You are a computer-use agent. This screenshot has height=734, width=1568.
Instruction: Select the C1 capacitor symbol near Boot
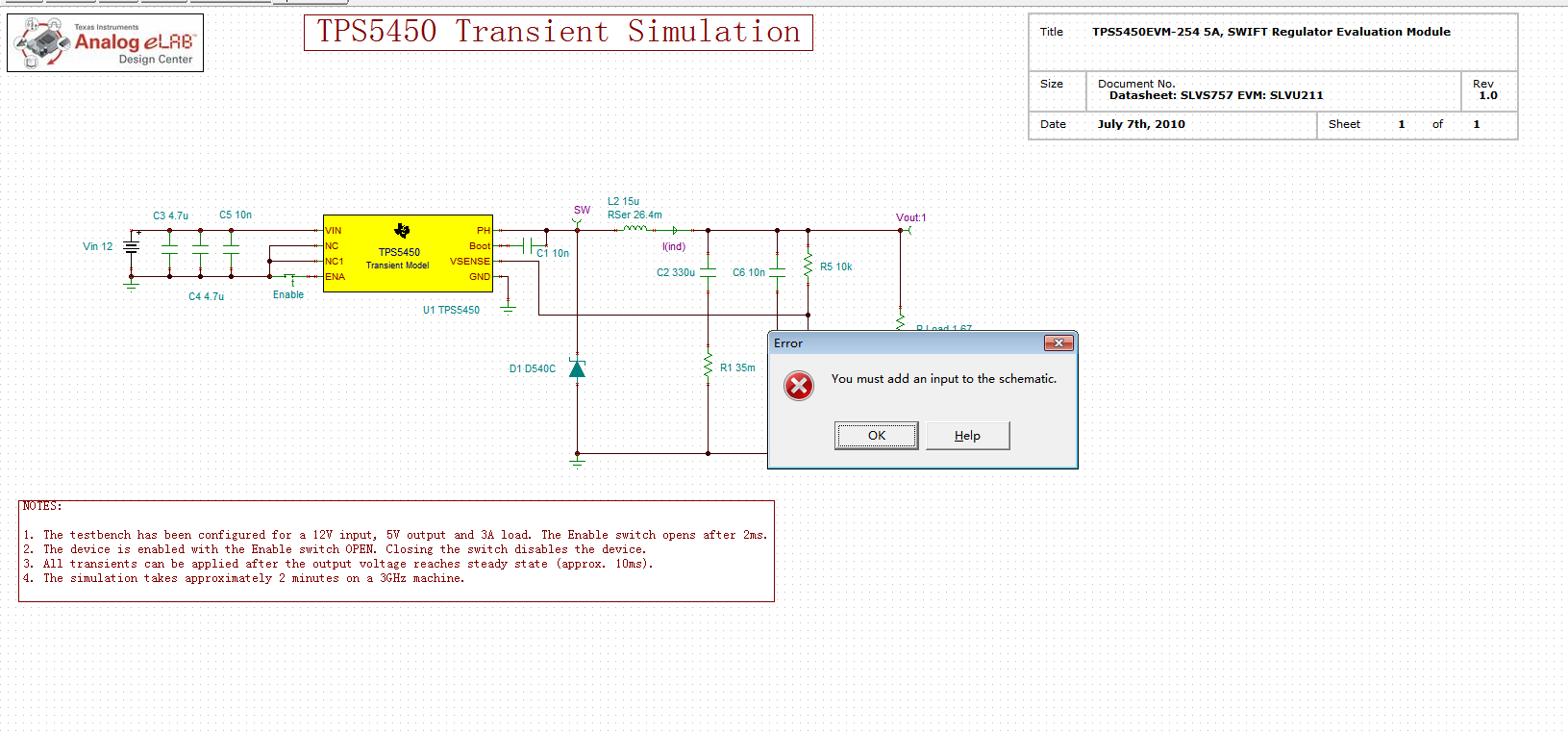click(527, 245)
